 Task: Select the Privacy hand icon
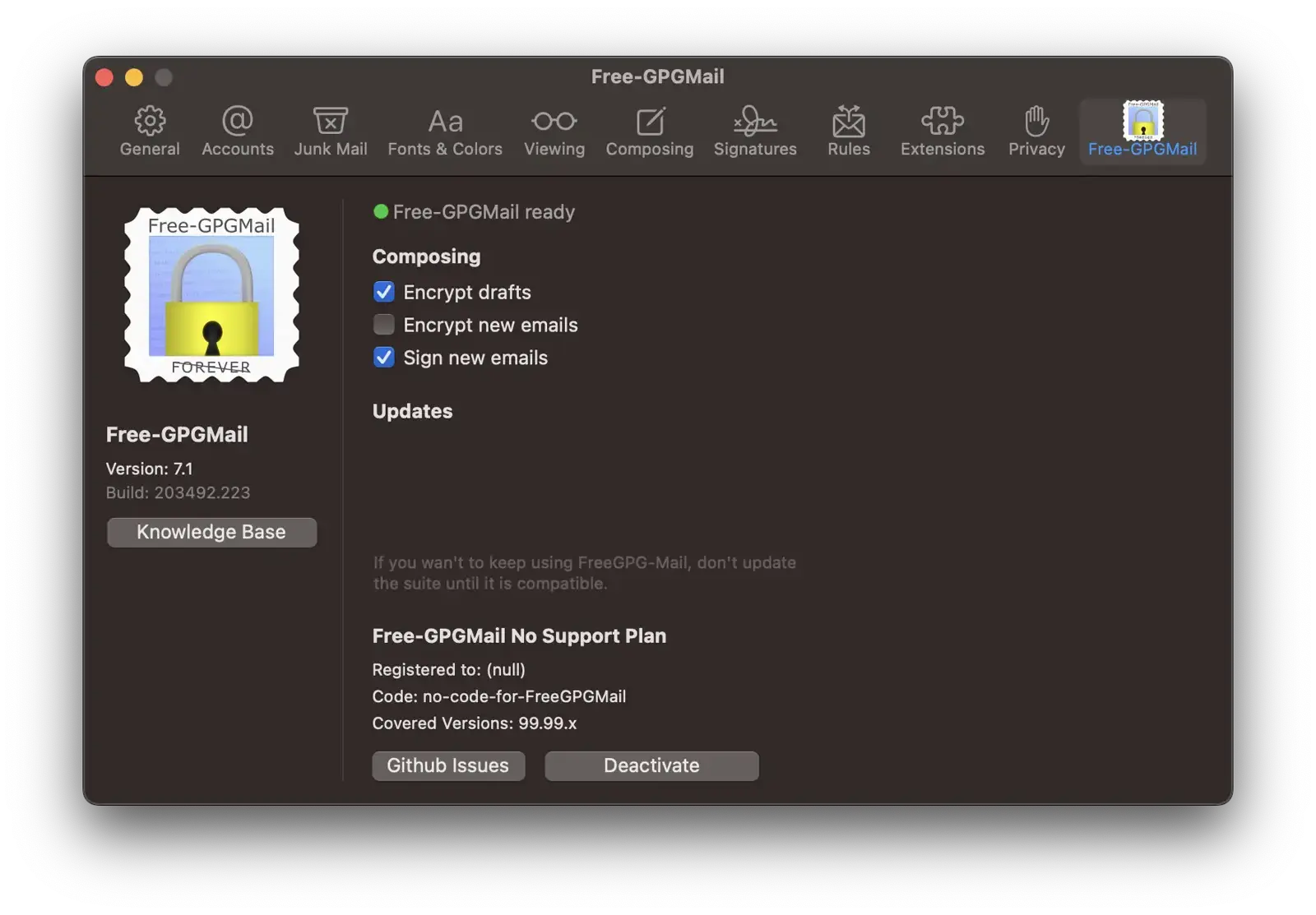pyautogui.click(x=1036, y=130)
